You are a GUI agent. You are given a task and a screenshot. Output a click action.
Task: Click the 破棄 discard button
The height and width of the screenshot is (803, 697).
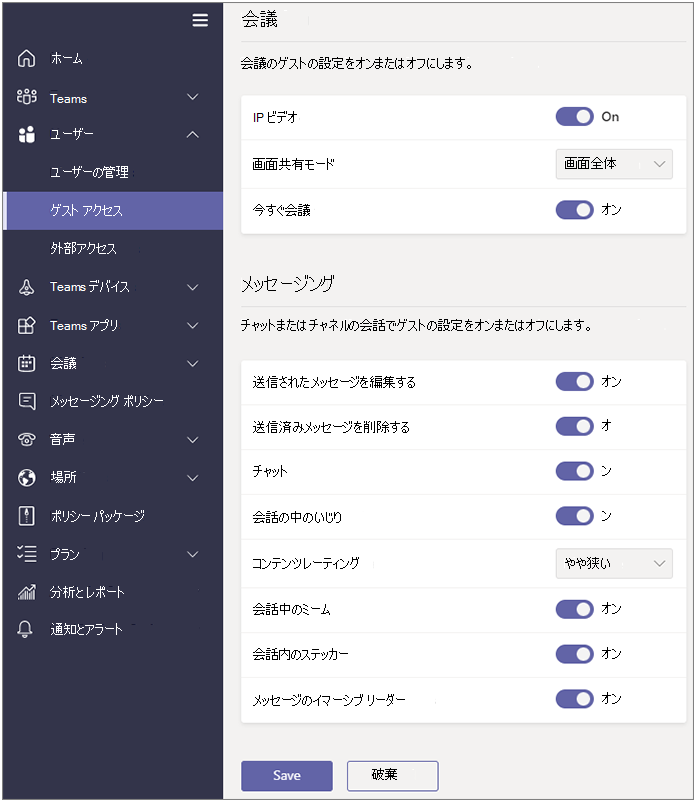[x=392, y=775]
